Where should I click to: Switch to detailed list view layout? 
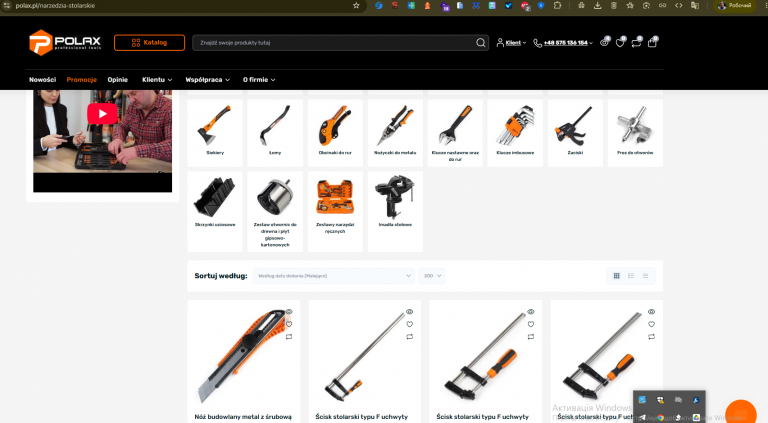point(631,276)
